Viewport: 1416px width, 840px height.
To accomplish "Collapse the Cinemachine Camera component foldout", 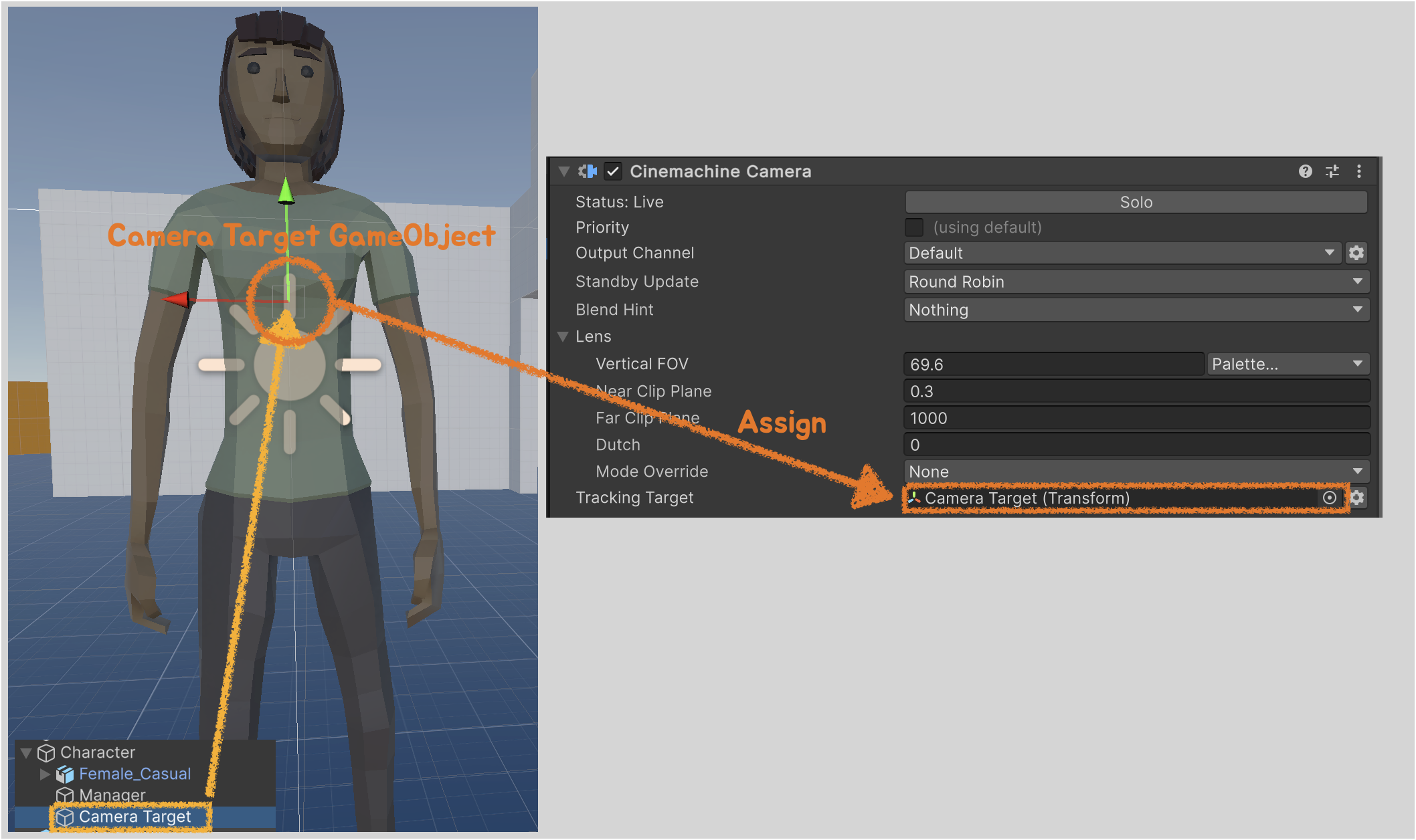I will tap(564, 171).
